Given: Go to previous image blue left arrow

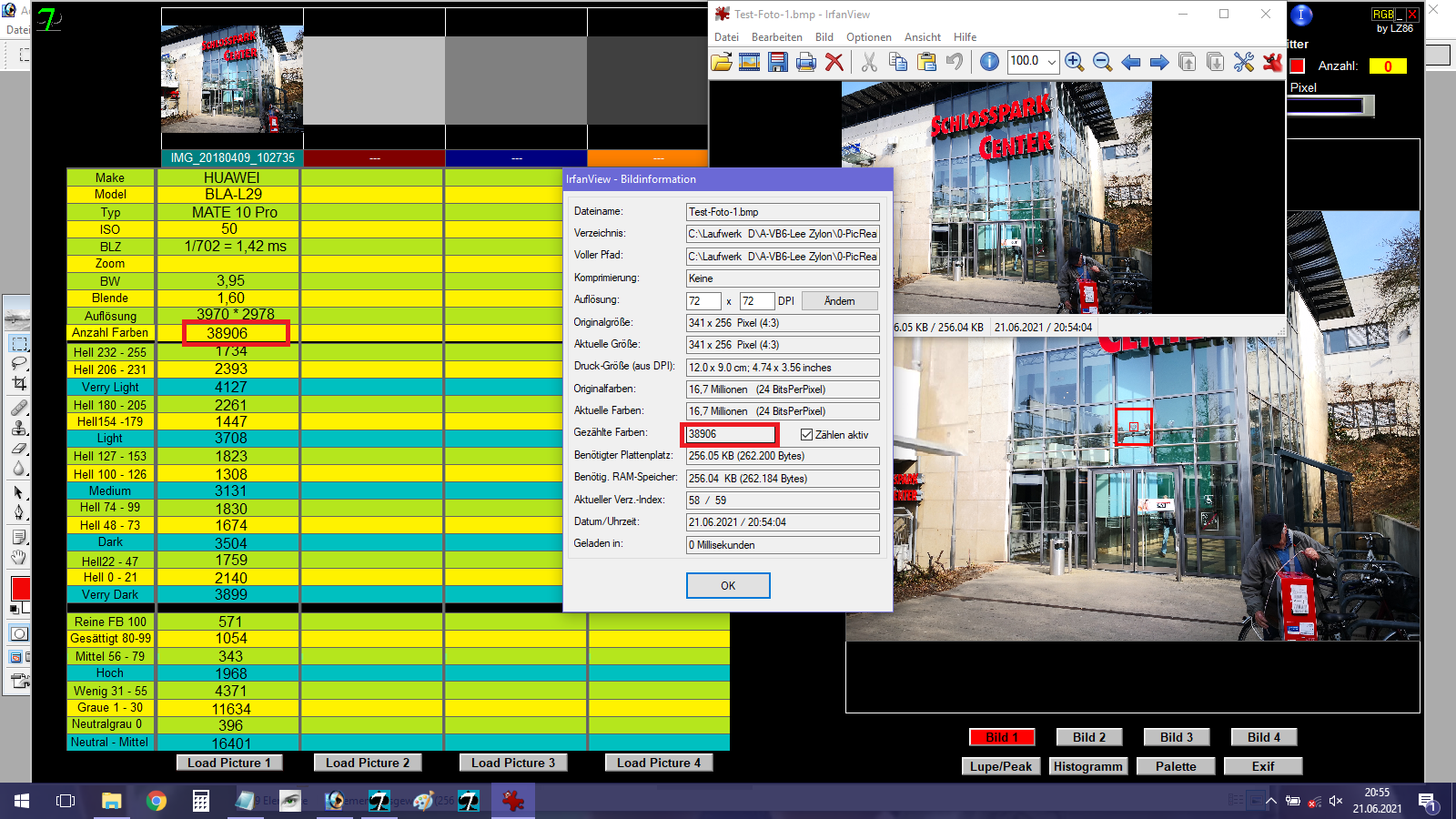Looking at the screenshot, I should click(1131, 62).
